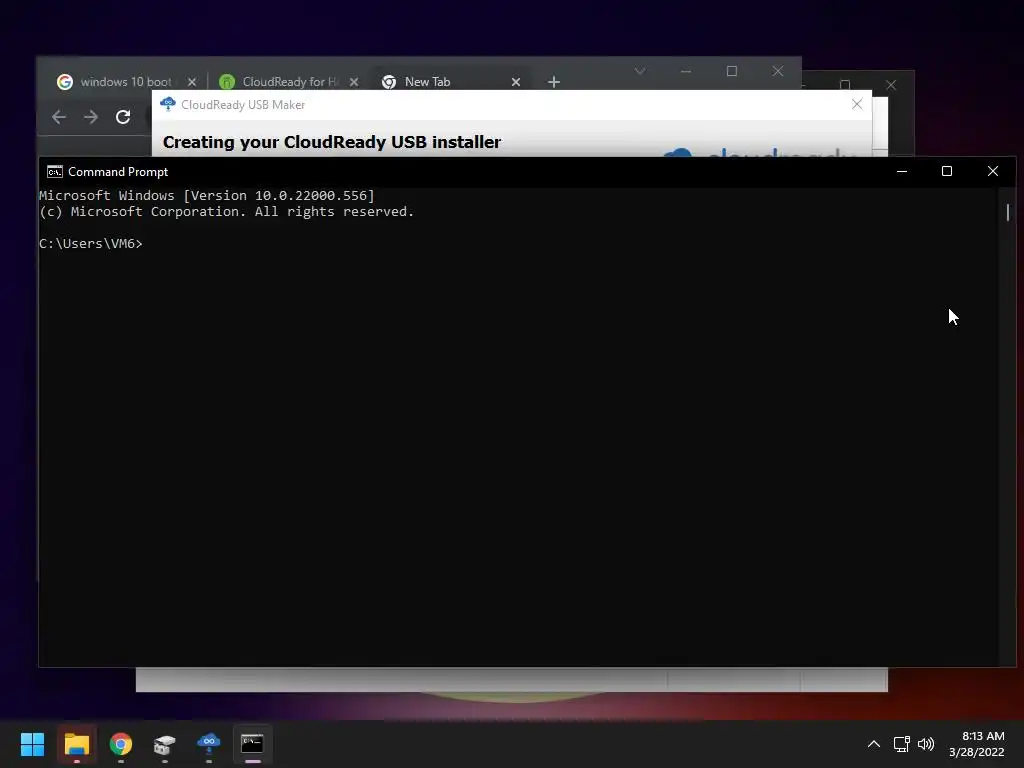Open File Explorer from the taskbar
The width and height of the screenshot is (1024, 768).
tap(76, 744)
